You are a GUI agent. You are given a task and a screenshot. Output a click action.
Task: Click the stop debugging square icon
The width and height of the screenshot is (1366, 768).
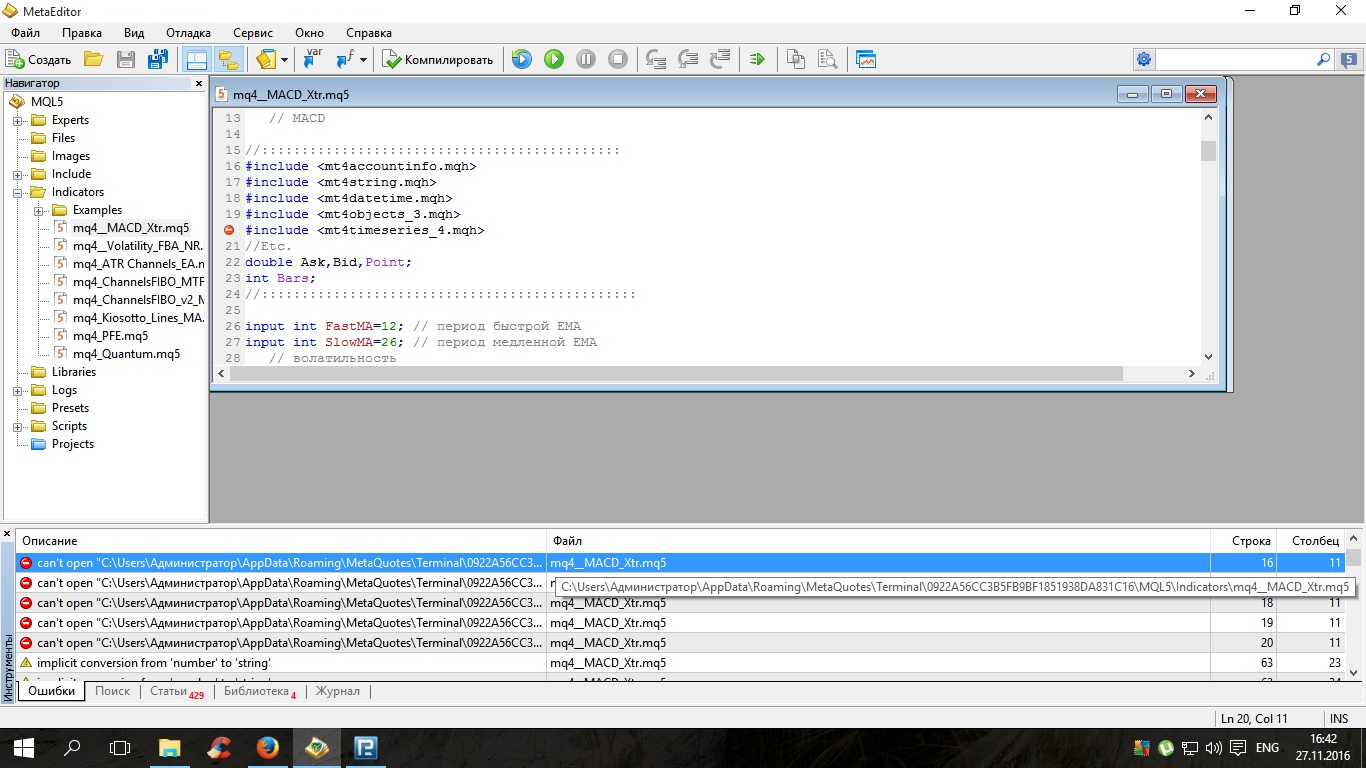click(x=618, y=60)
